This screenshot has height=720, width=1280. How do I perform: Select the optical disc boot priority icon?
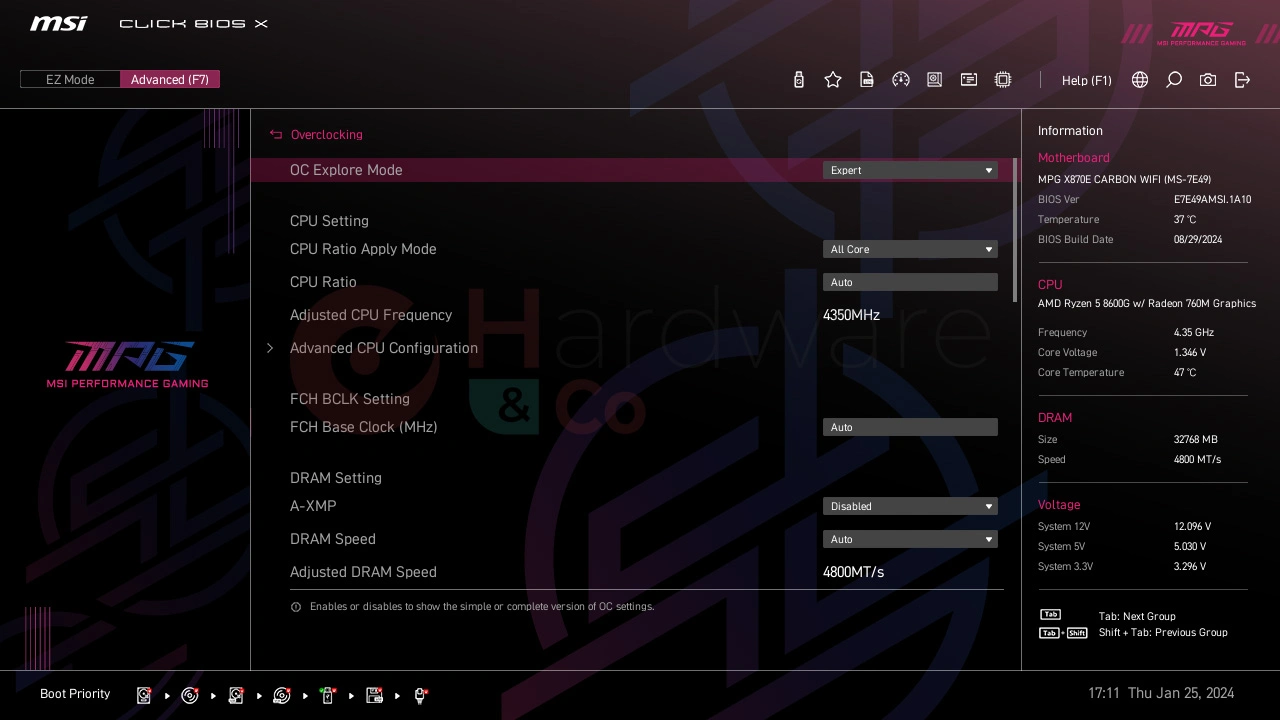[x=190, y=695]
